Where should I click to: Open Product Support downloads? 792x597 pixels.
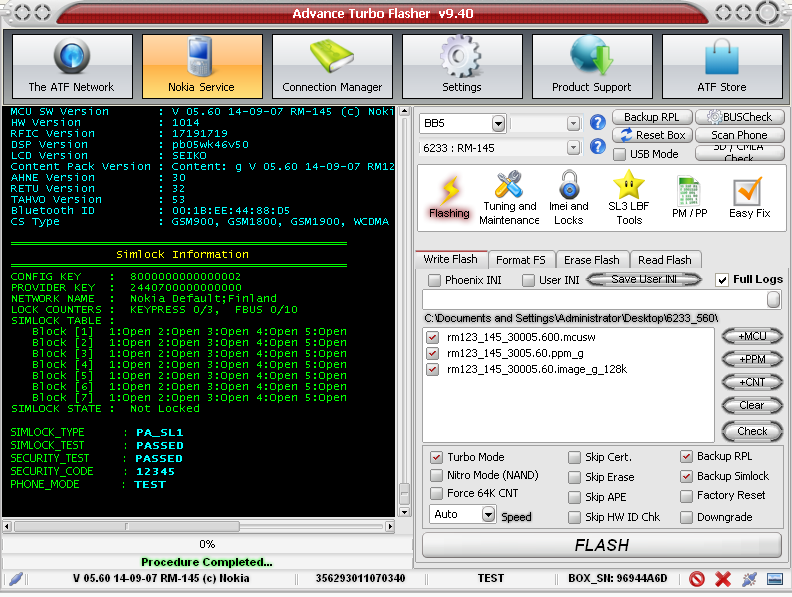point(592,66)
